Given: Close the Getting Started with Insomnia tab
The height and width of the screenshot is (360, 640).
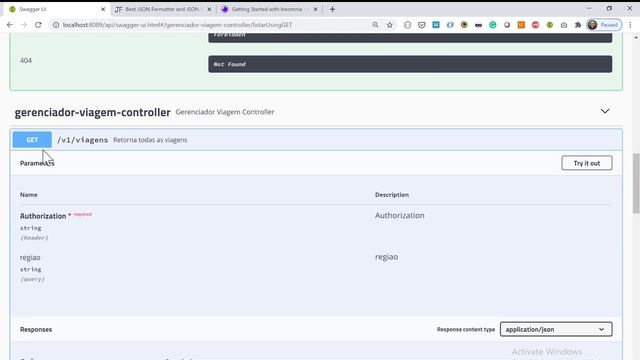Looking at the screenshot, I should 315,9.
